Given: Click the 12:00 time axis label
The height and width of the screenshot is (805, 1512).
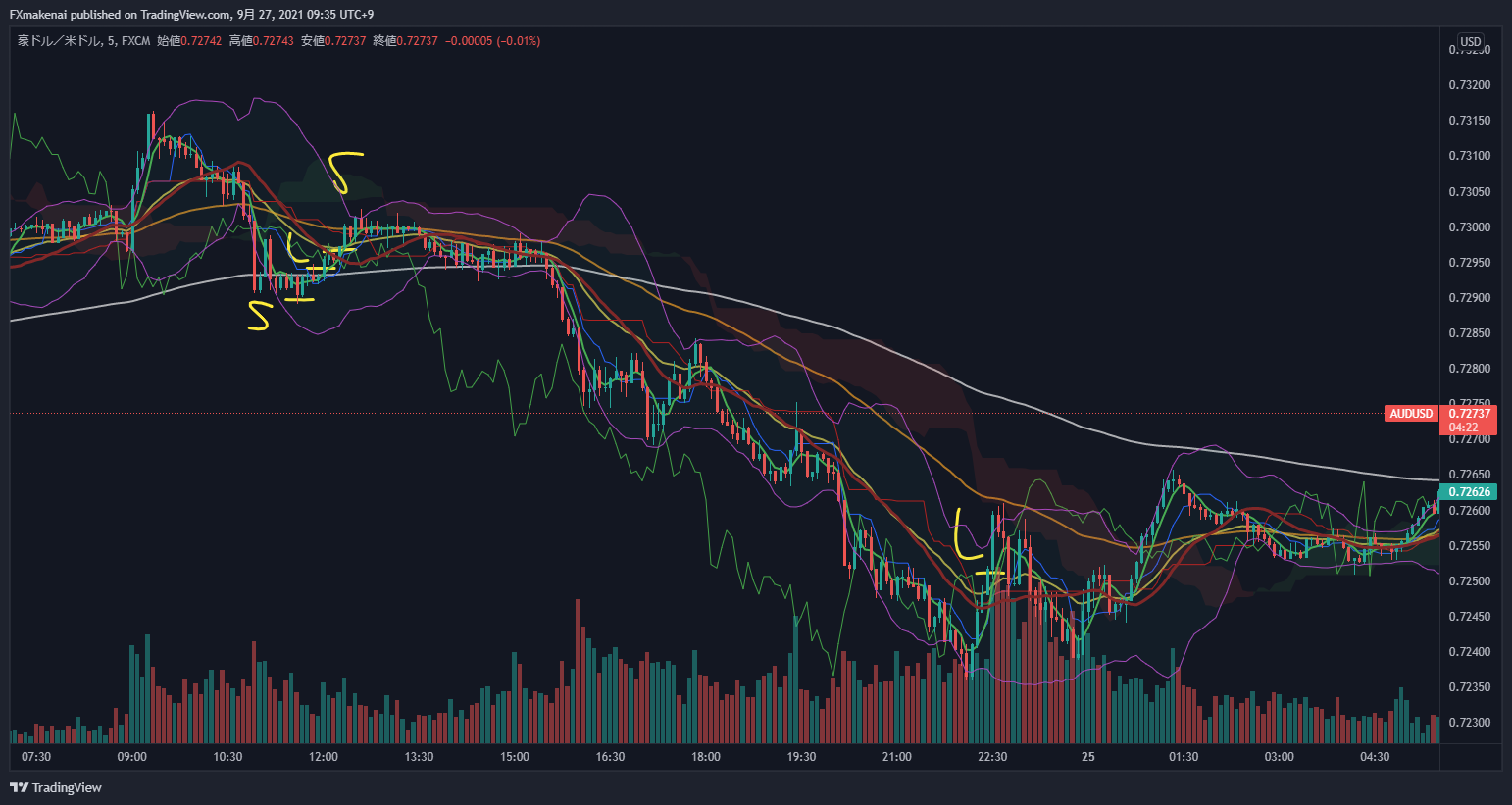Looking at the screenshot, I should [x=323, y=757].
